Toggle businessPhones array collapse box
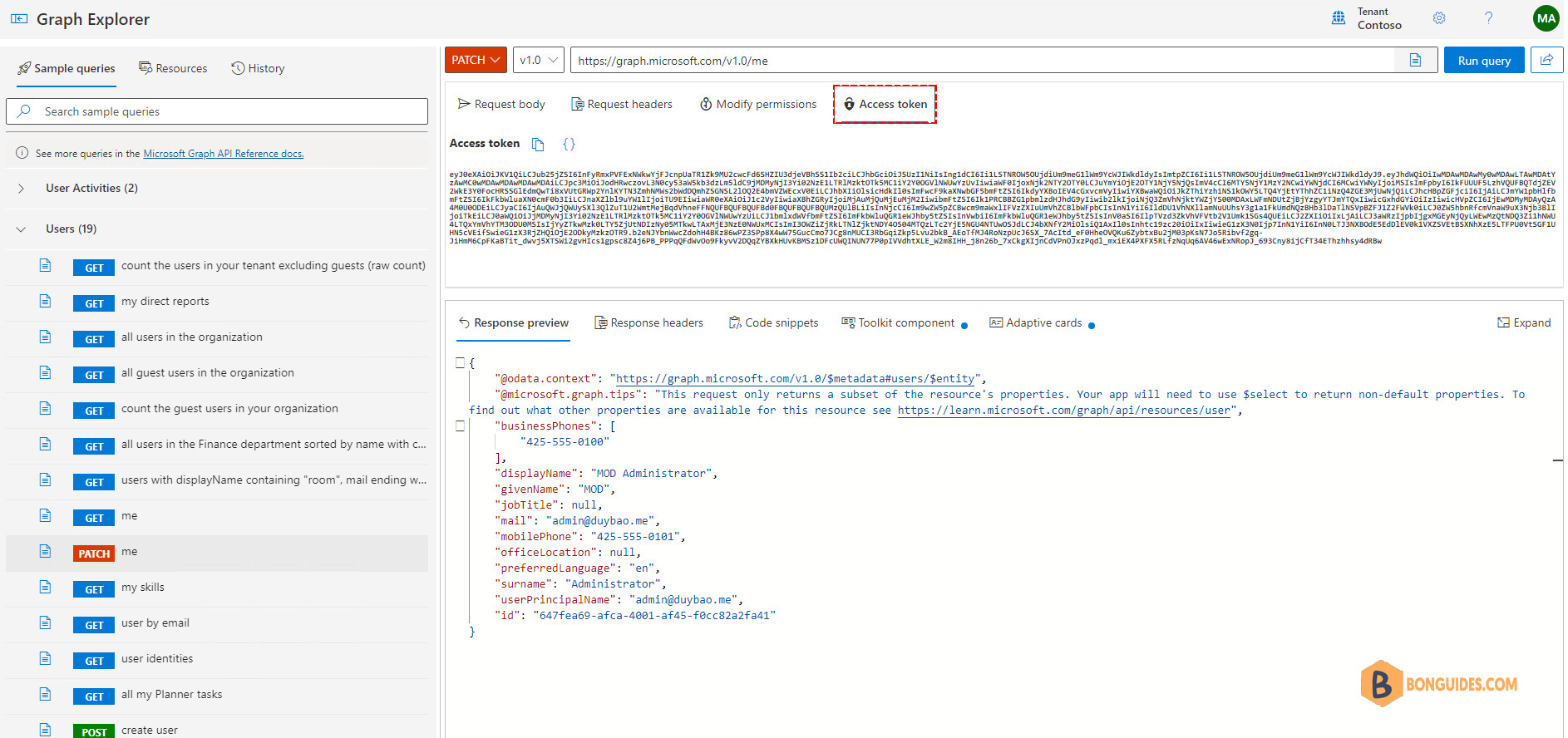This screenshot has width=1568, height=738. (x=460, y=426)
